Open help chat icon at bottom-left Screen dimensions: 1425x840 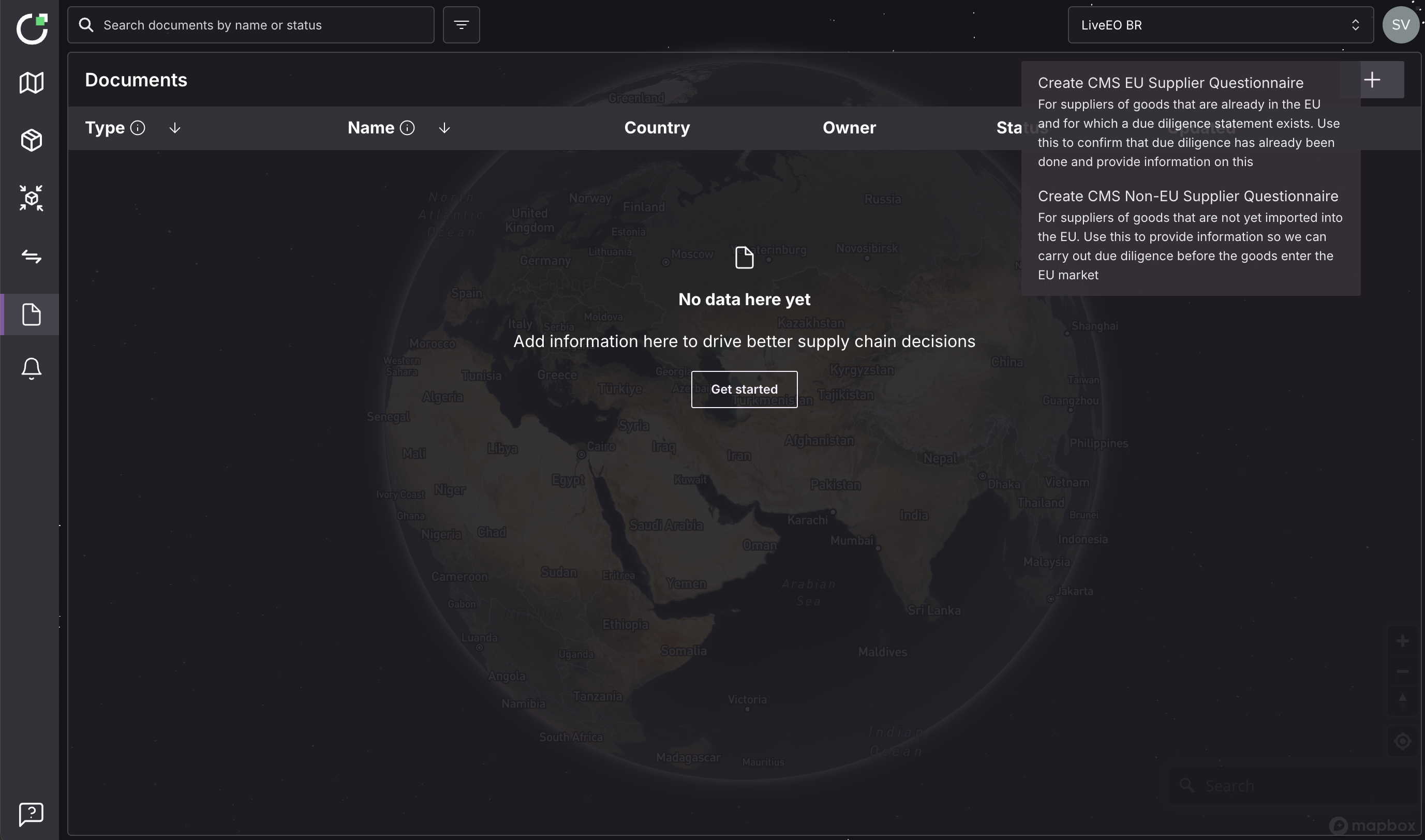[31, 814]
